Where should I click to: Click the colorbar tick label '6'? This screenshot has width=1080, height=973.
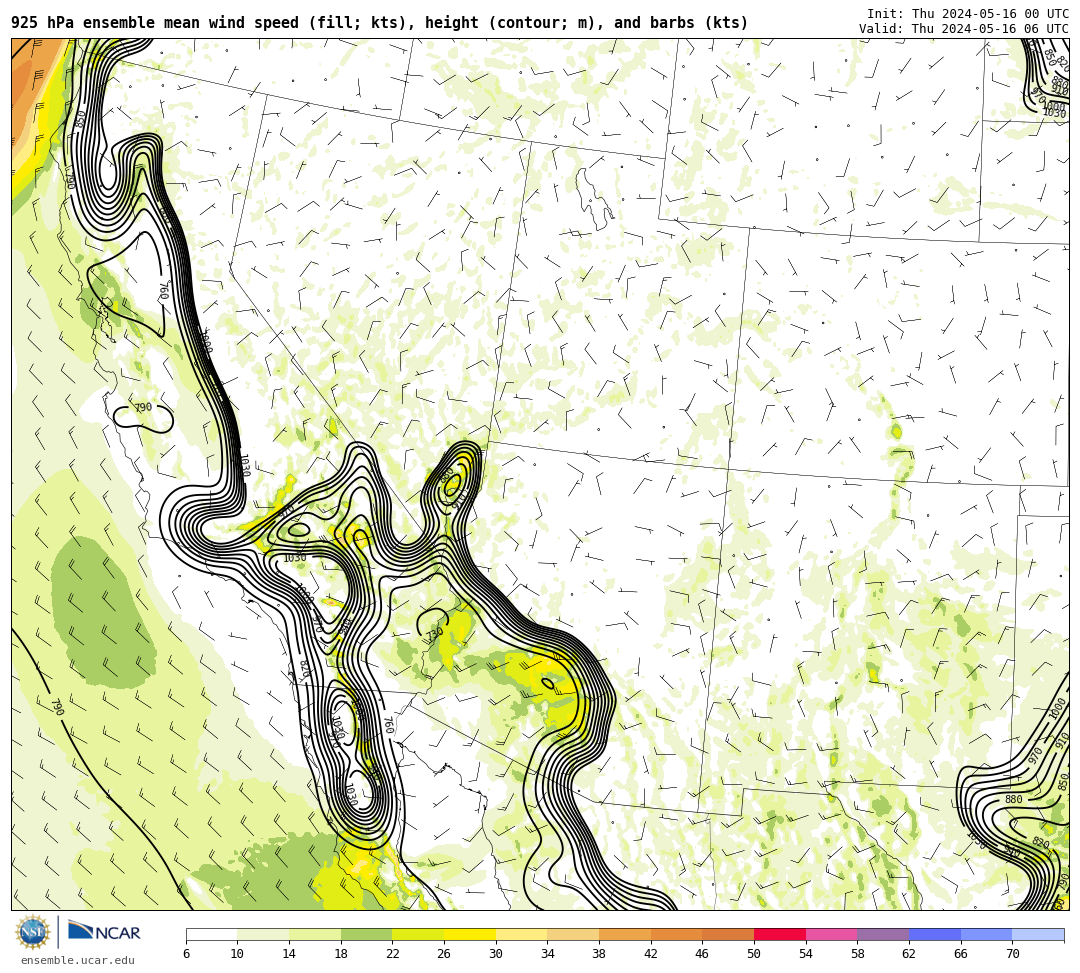186,954
